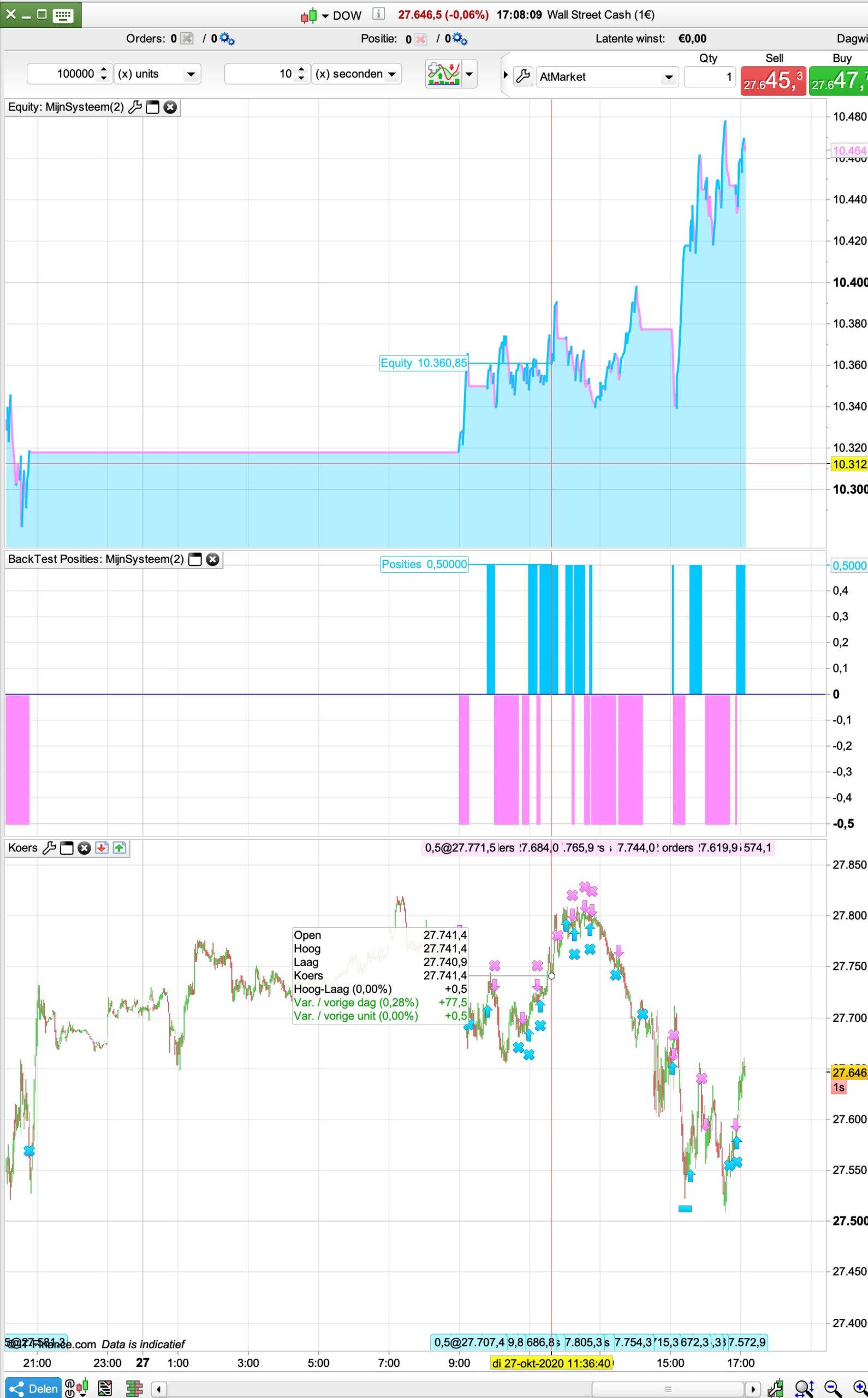Click the 27.646,5 (-0,06%) quote text
This screenshot has width=868, height=1398.
pos(443,15)
